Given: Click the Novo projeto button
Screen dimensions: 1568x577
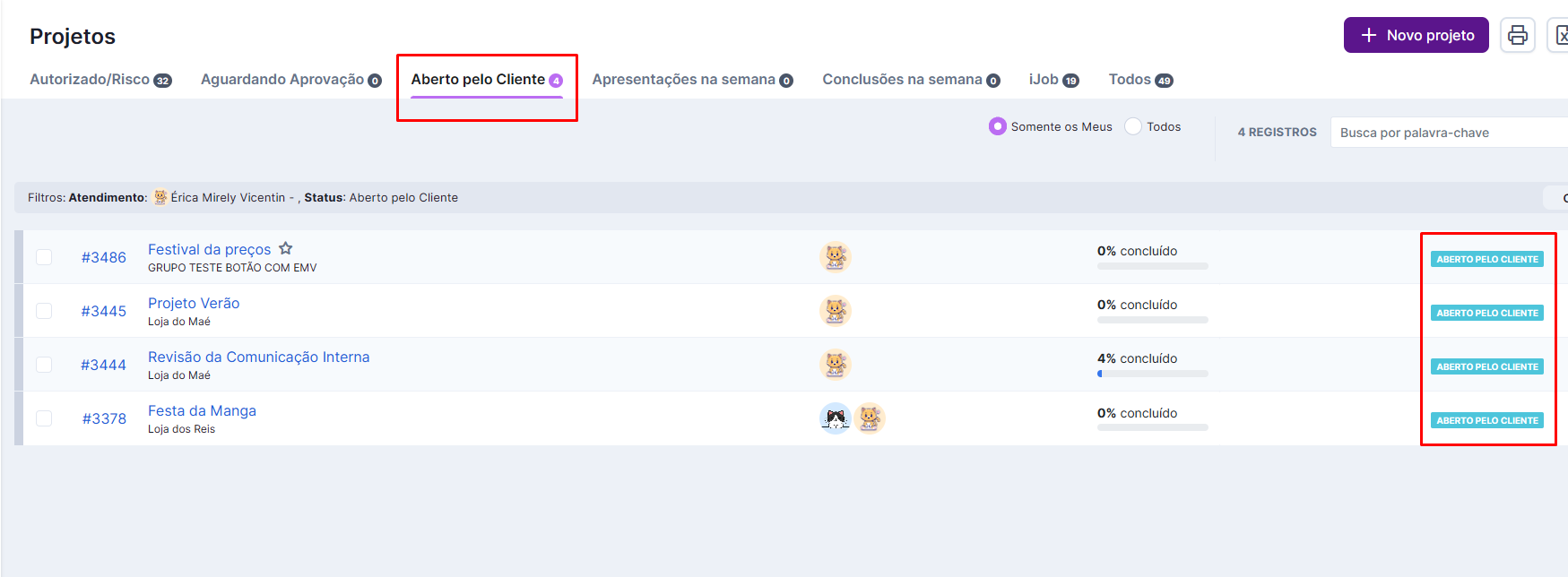Looking at the screenshot, I should (x=1416, y=35).
